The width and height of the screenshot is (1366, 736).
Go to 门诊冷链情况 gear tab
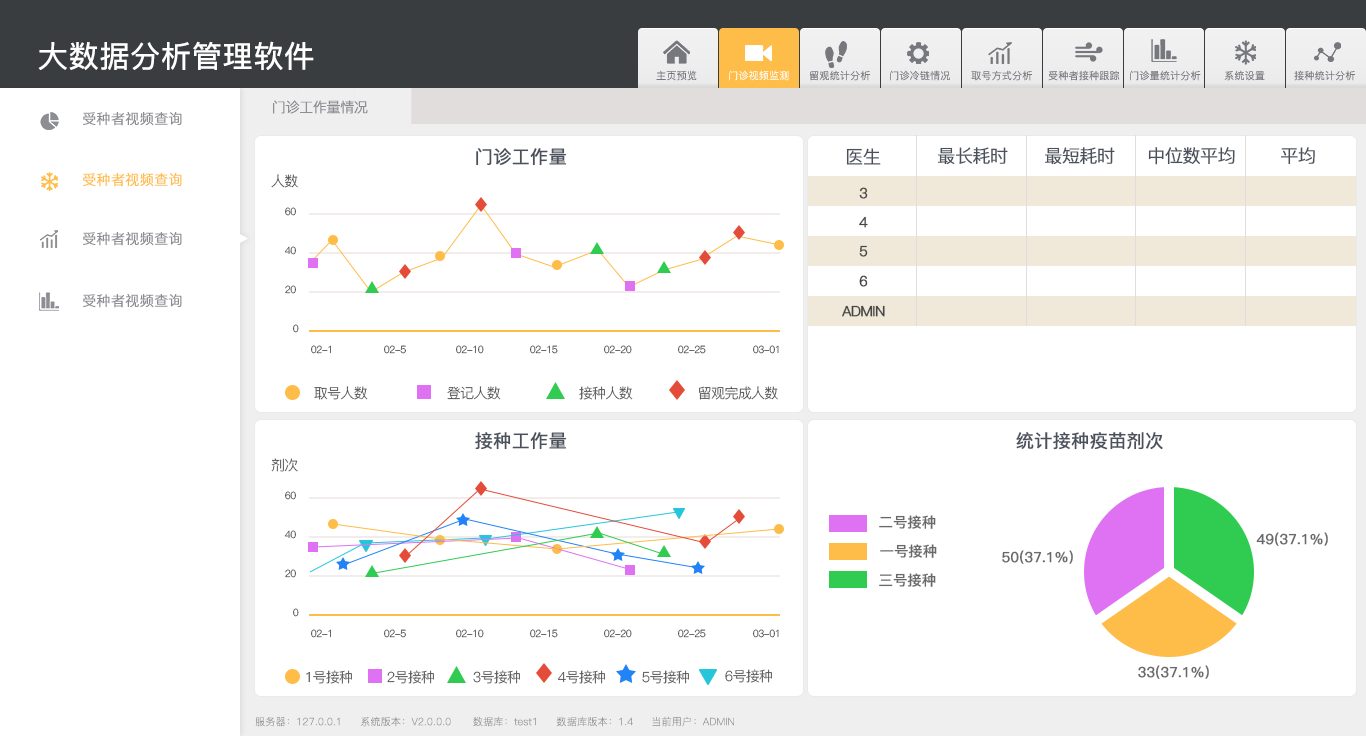point(920,58)
